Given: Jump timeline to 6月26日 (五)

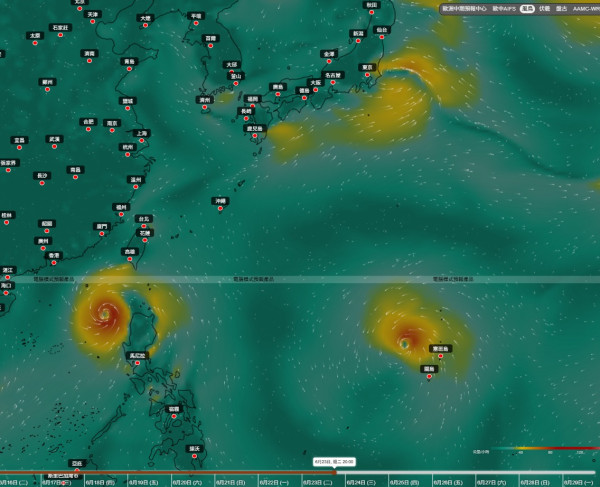Looking at the screenshot, I should [448, 482].
